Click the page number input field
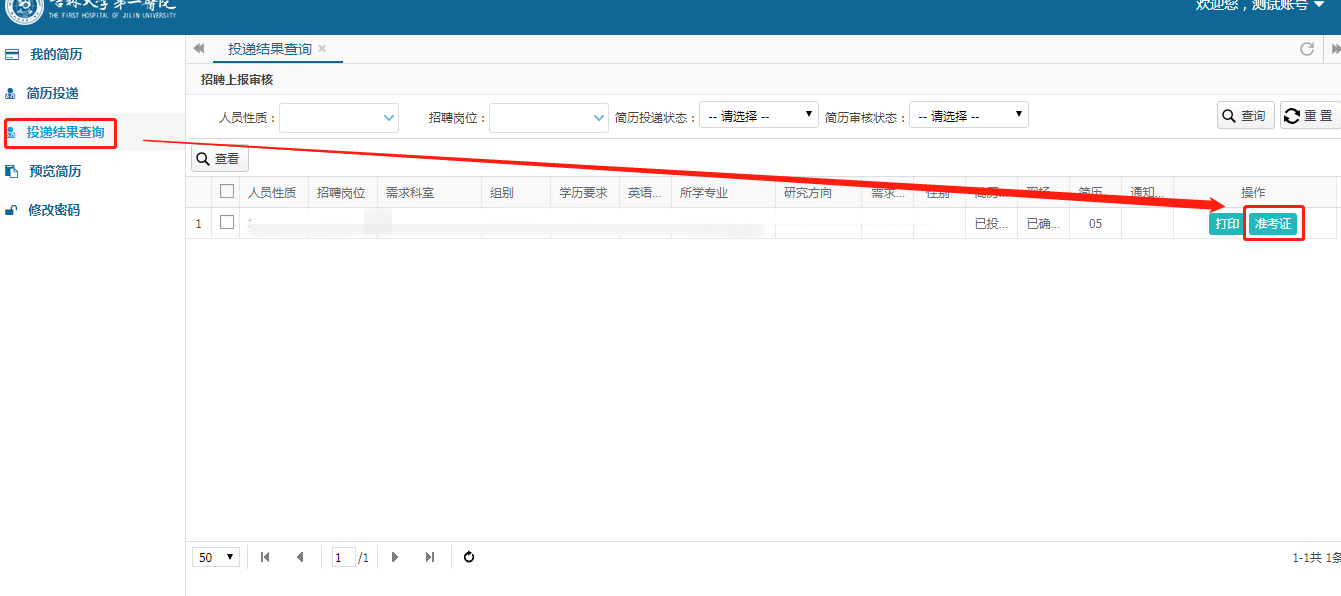 [343, 557]
